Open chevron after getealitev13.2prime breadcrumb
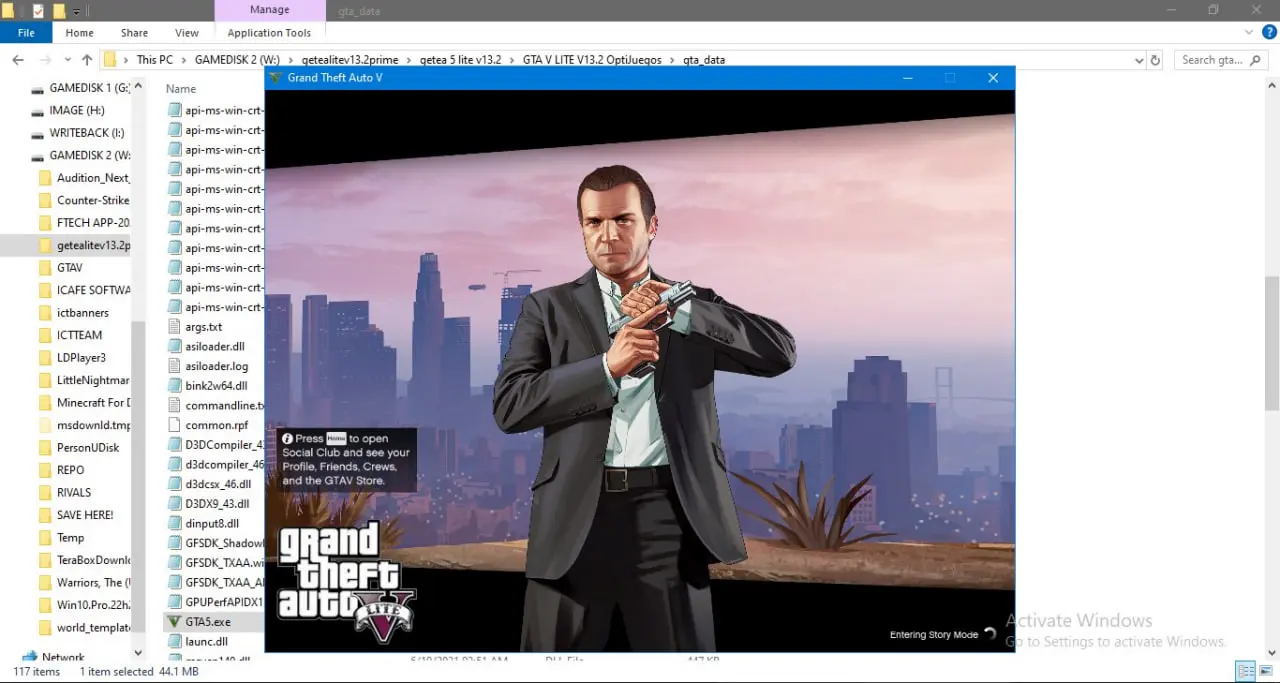Screen dimensions: 1280x683 pyautogui.click(x=409, y=60)
